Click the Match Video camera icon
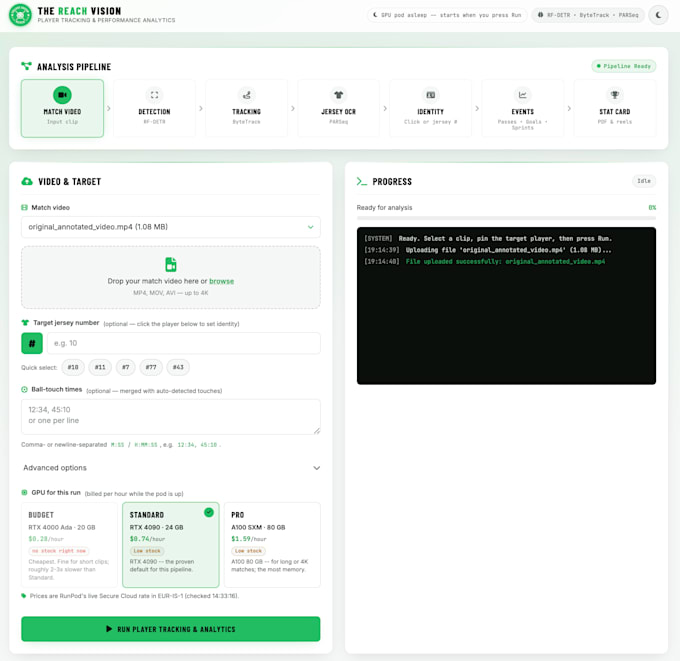Viewport: 680px width, 661px height. [x=62, y=95]
